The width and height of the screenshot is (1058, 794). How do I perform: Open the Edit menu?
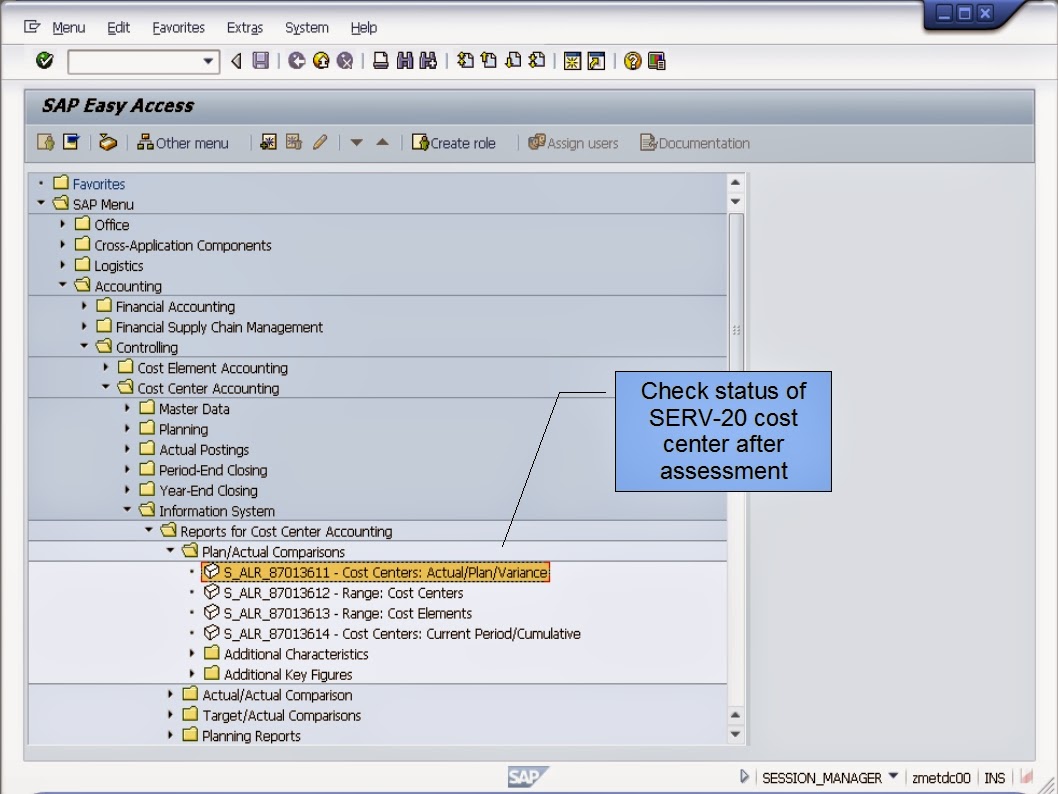pyautogui.click(x=118, y=28)
